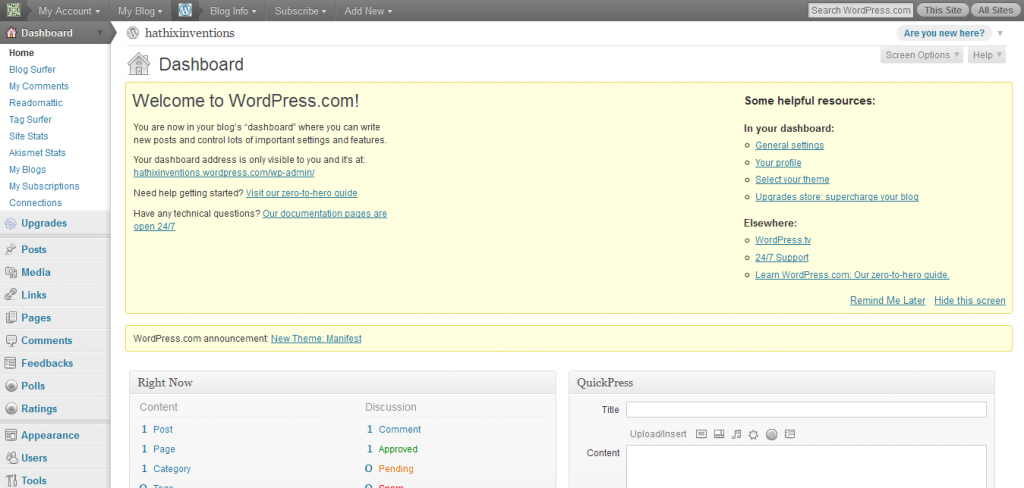The width and height of the screenshot is (1024, 488).
Task: Click the Add Image icon in QuickPress
Action: [701, 434]
